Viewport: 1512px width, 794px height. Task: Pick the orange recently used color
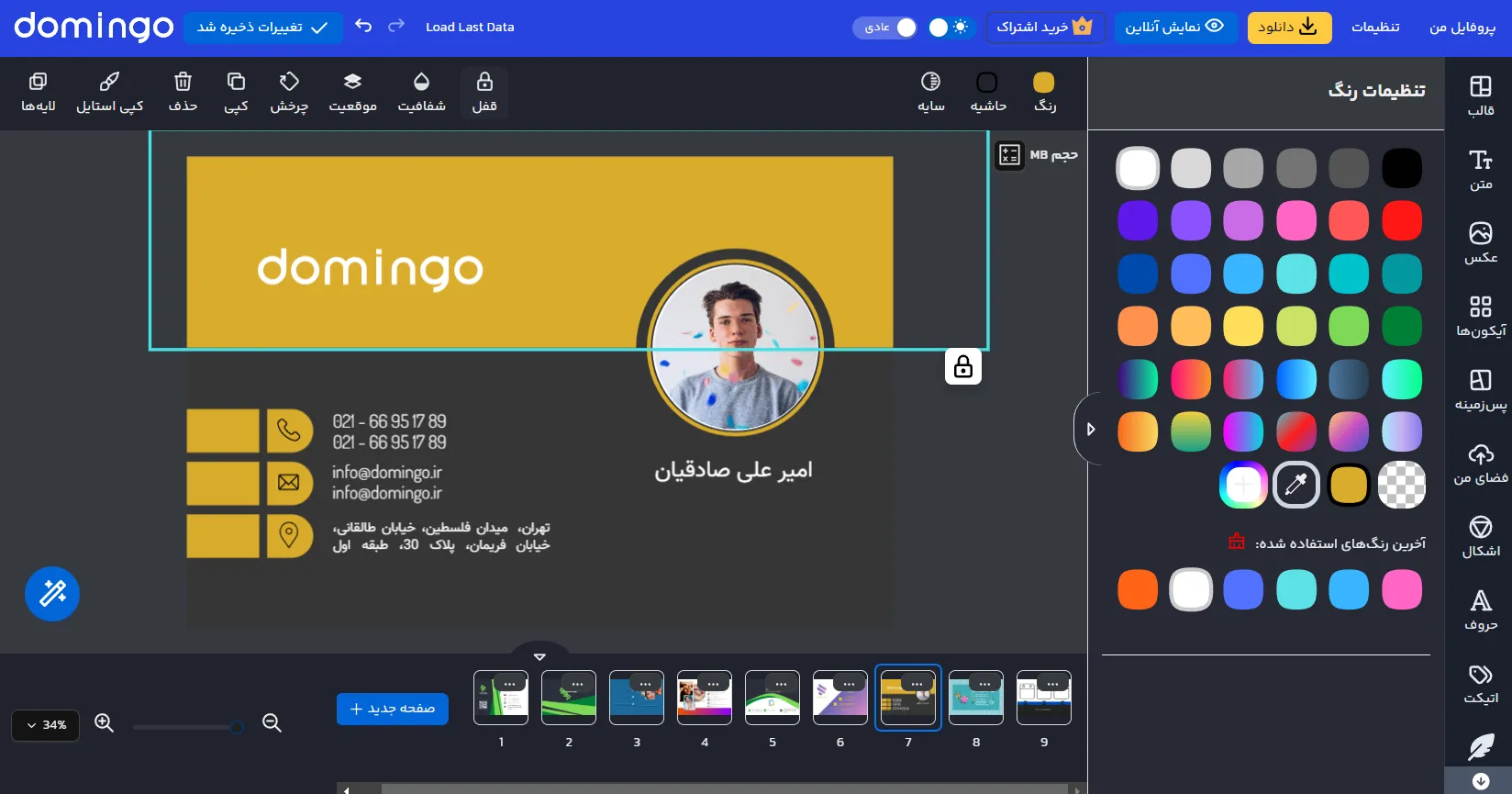[x=1138, y=589]
